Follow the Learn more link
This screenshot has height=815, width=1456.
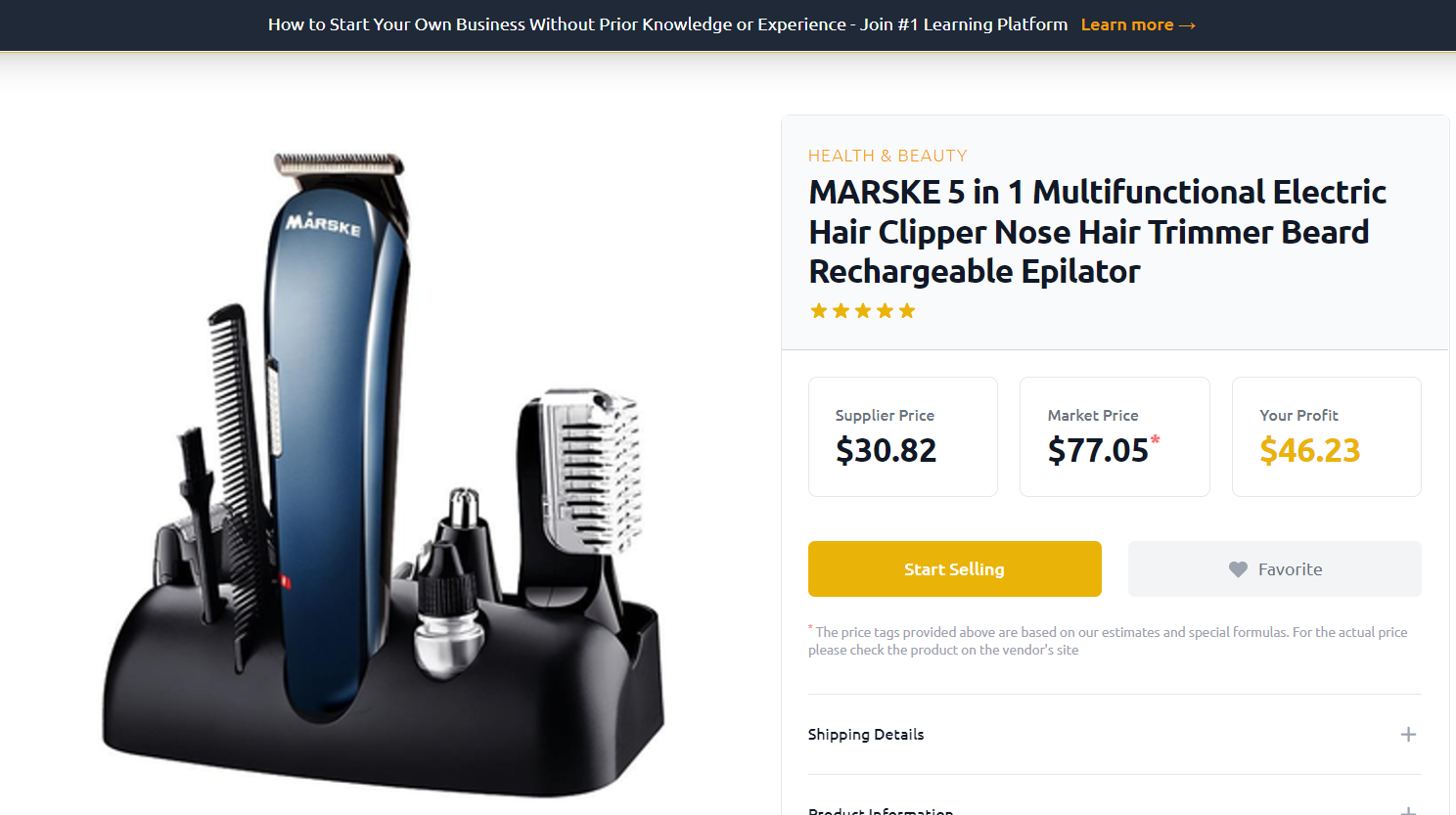pos(1127,24)
